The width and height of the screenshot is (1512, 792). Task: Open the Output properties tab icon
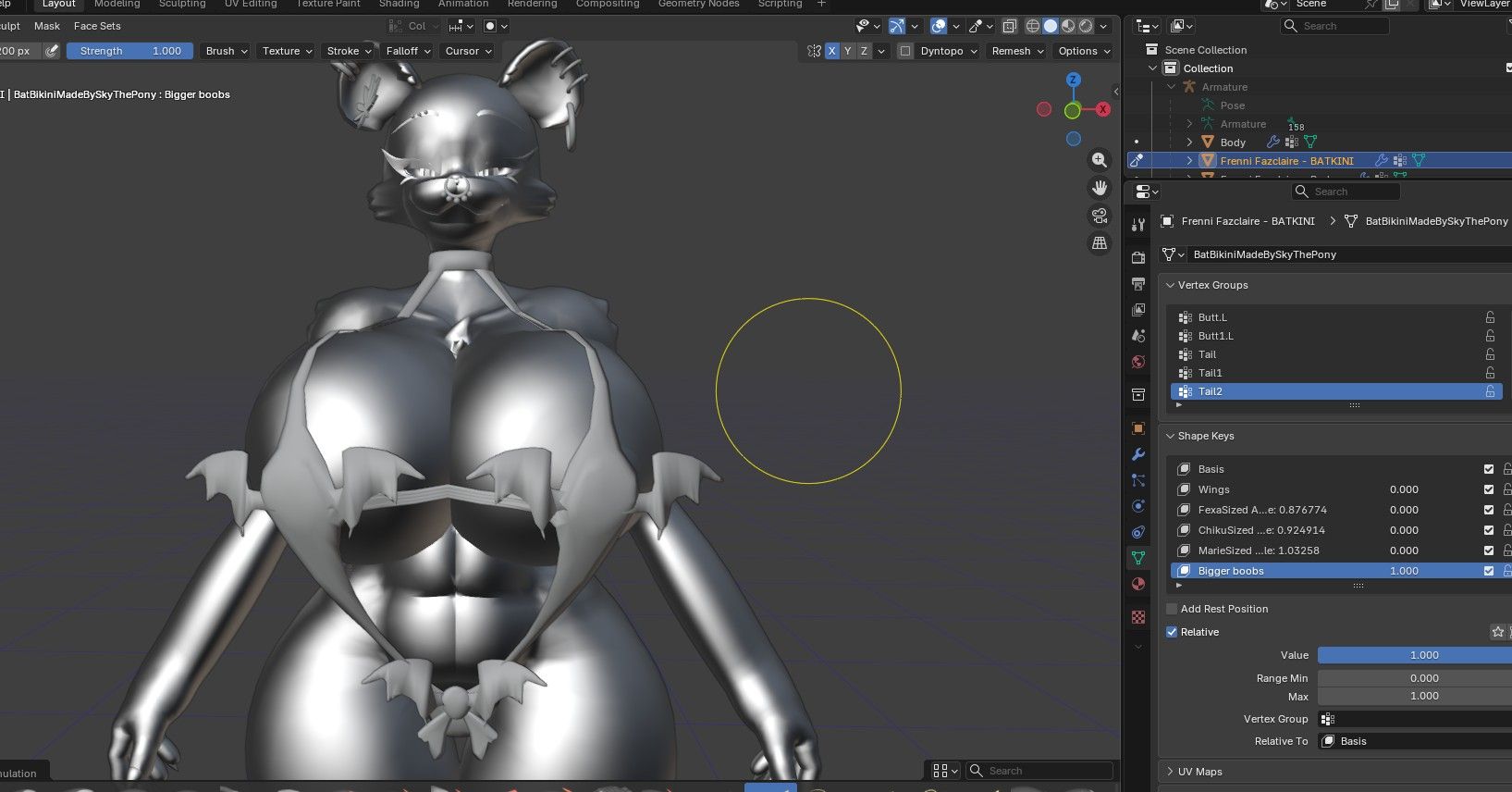tap(1138, 283)
